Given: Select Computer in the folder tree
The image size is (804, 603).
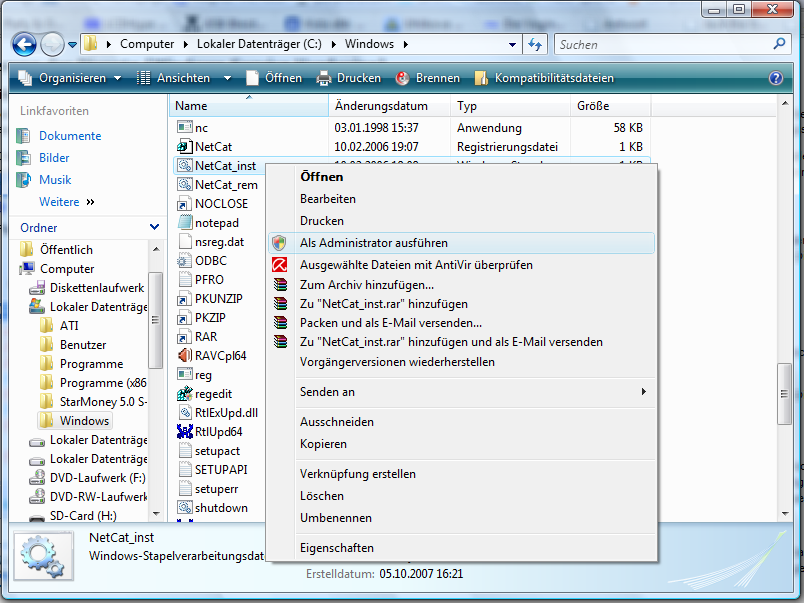Looking at the screenshot, I should point(67,269).
